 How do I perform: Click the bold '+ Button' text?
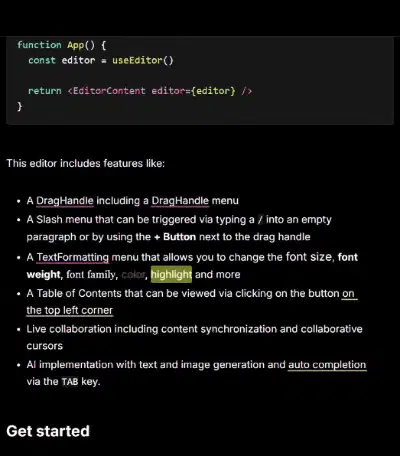point(175,237)
